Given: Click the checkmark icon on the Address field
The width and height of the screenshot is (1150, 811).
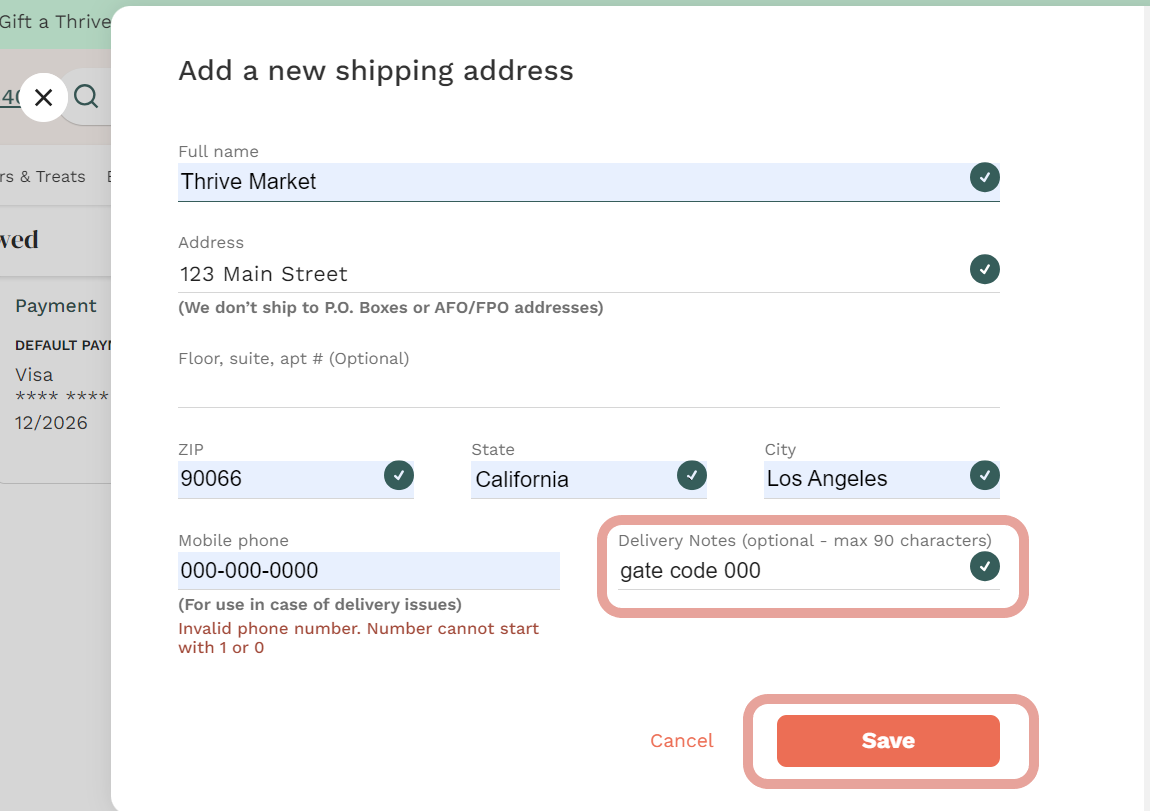Looking at the screenshot, I should pyautogui.click(x=984, y=269).
